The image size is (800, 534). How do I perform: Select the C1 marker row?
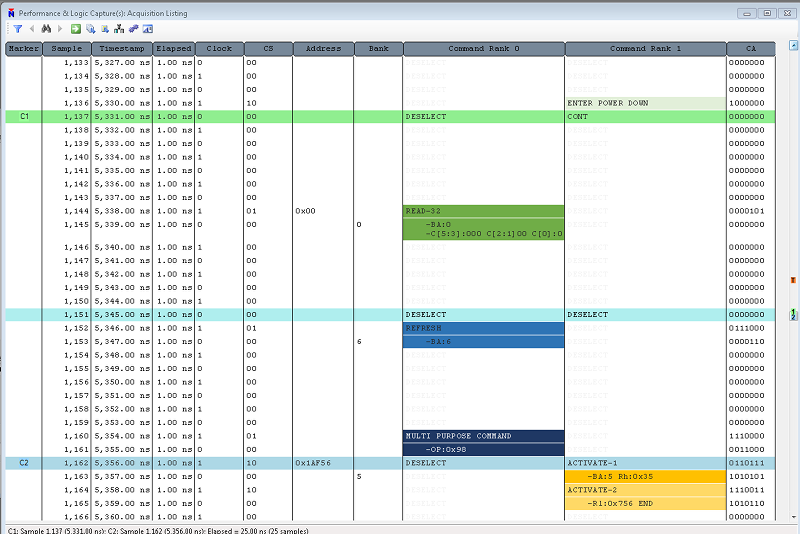point(25,116)
